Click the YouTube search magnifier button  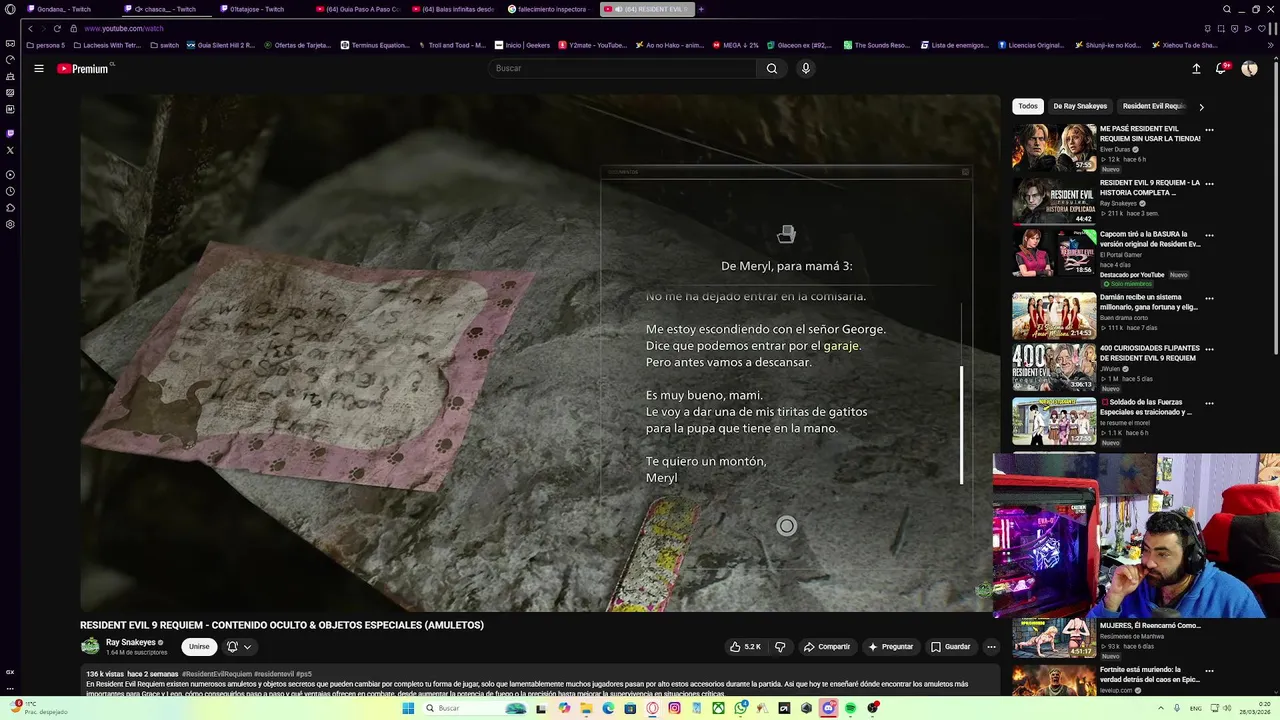tap(771, 68)
